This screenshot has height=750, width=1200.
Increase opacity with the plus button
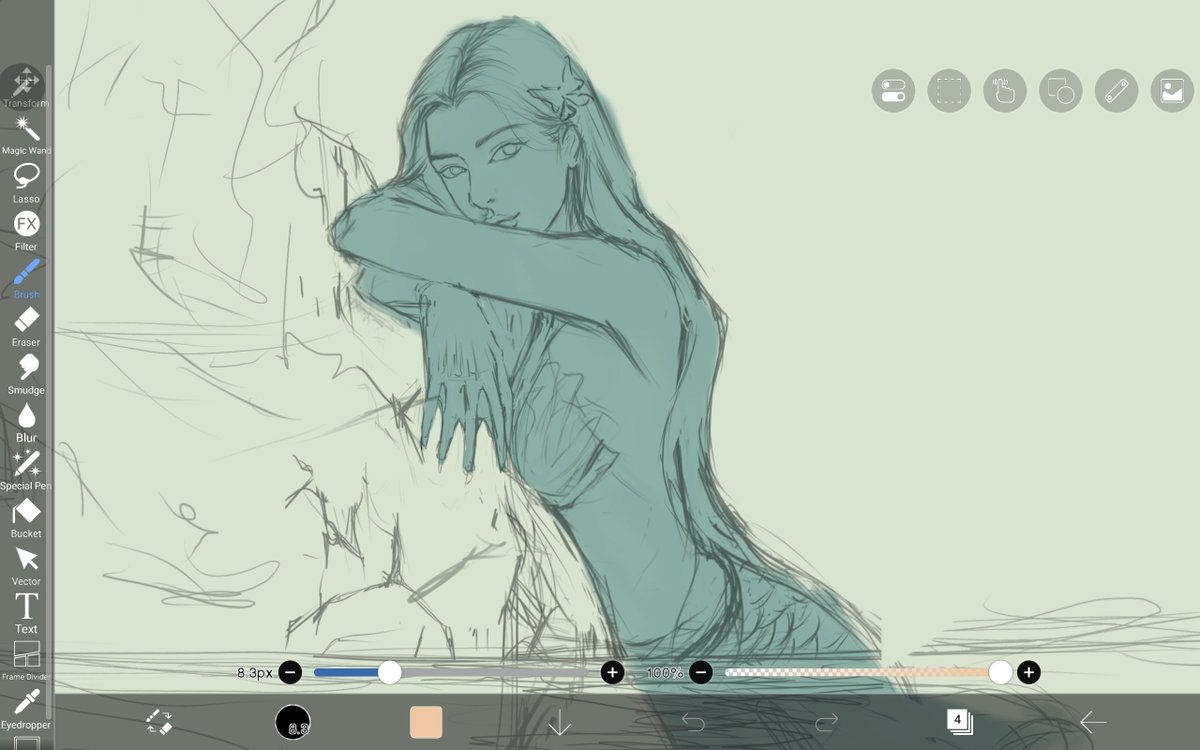tap(1028, 673)
